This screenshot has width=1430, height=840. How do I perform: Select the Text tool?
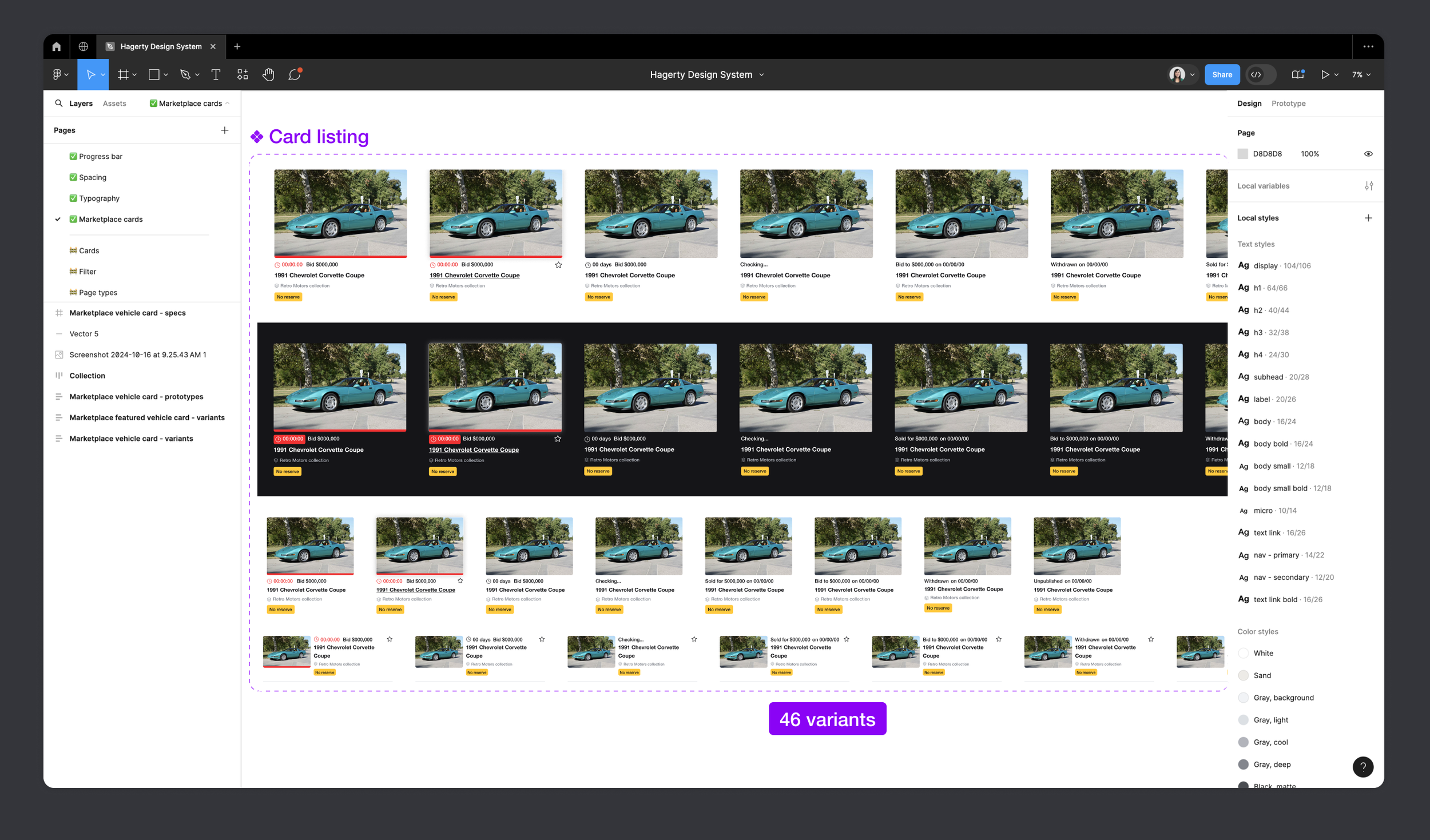(x=216, y=74)
